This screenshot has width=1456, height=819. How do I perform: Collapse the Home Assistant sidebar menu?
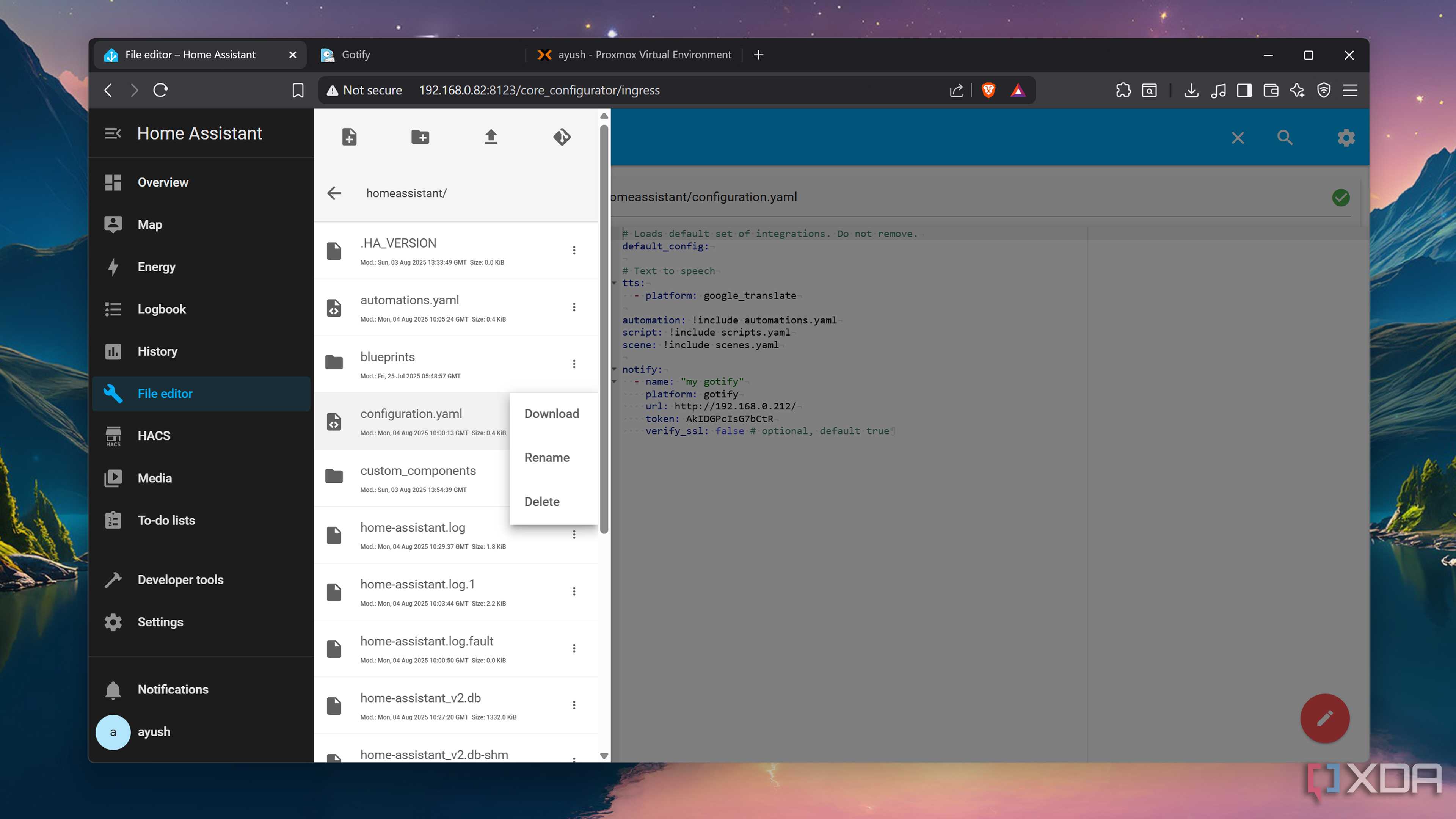[x=113, y=133]
